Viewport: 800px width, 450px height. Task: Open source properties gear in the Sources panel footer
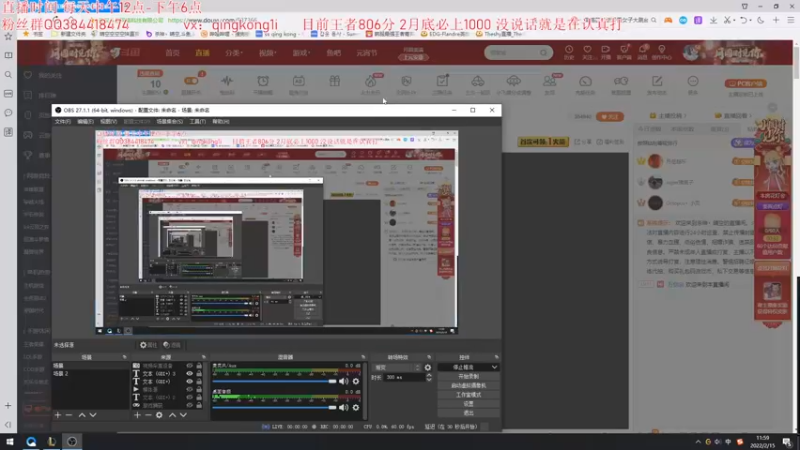tap(159, 415)
